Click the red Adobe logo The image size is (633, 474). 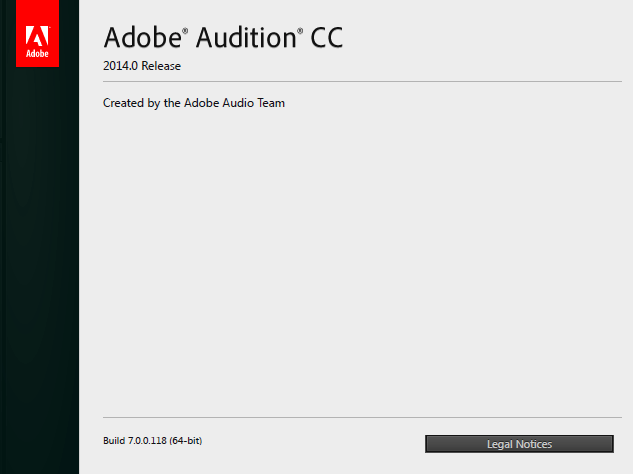37,34
